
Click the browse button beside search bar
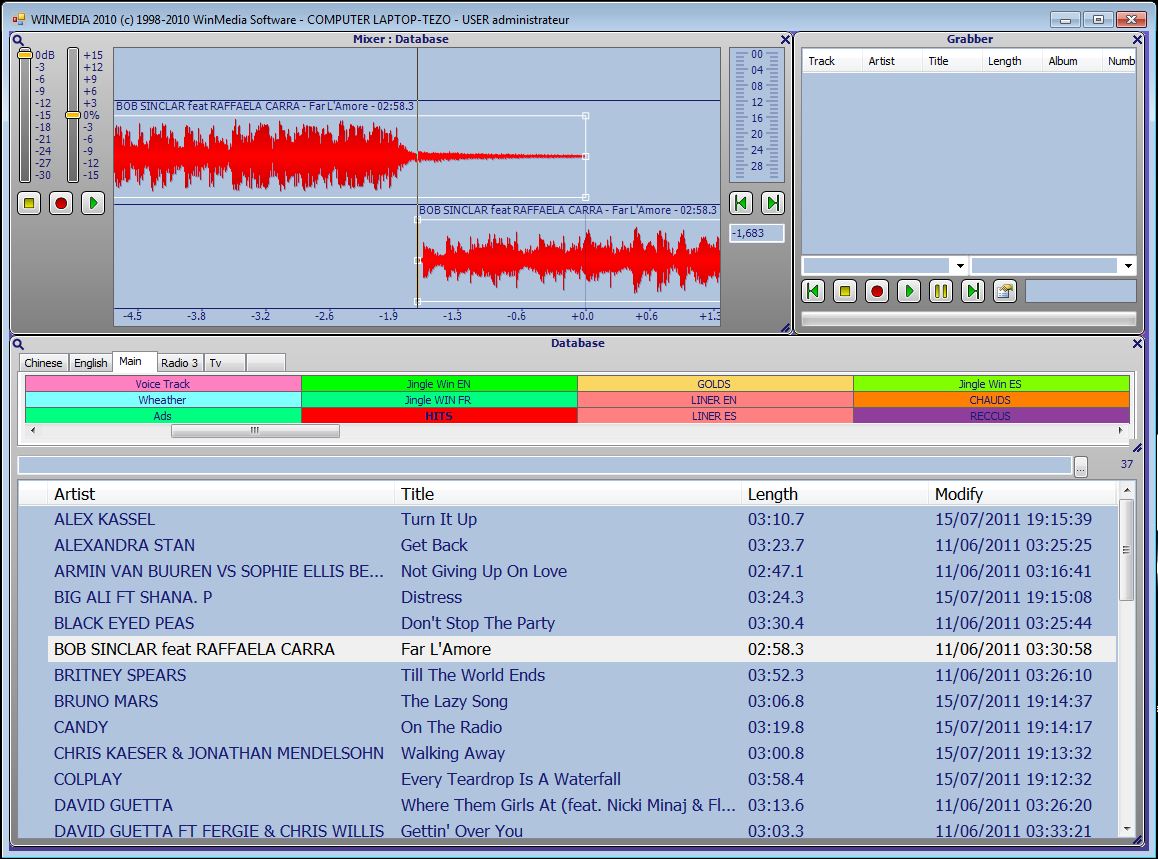pyautogui.click(x=1080, y=466)
